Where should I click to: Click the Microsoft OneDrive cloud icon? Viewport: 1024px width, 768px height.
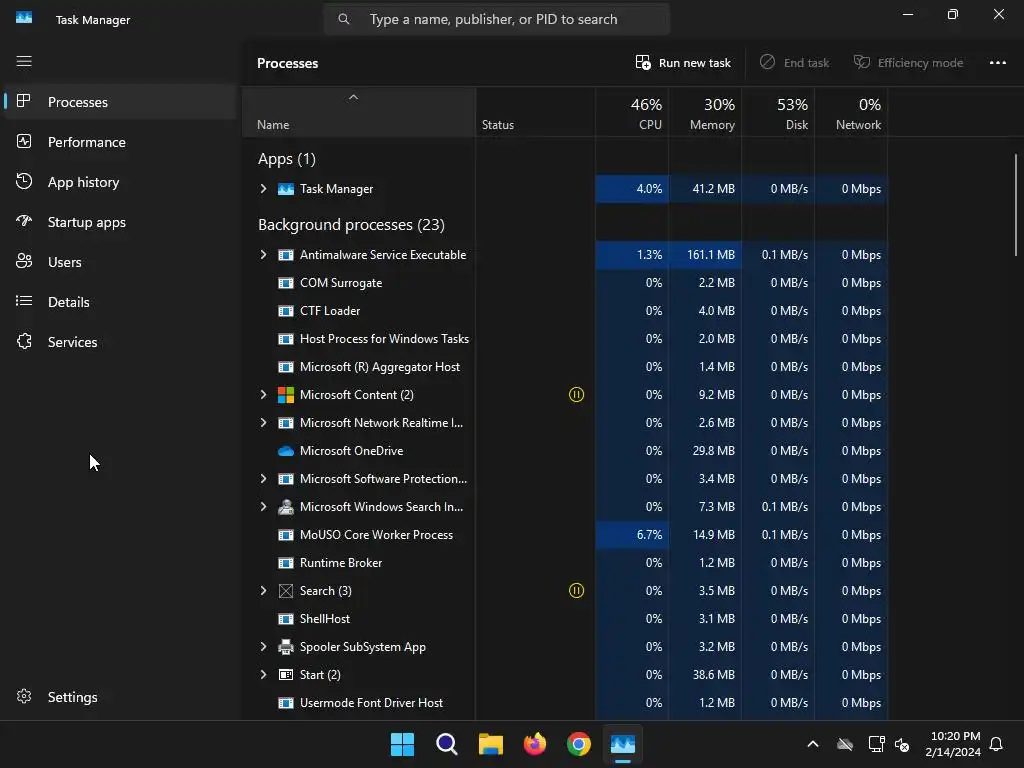coord(286,451)
